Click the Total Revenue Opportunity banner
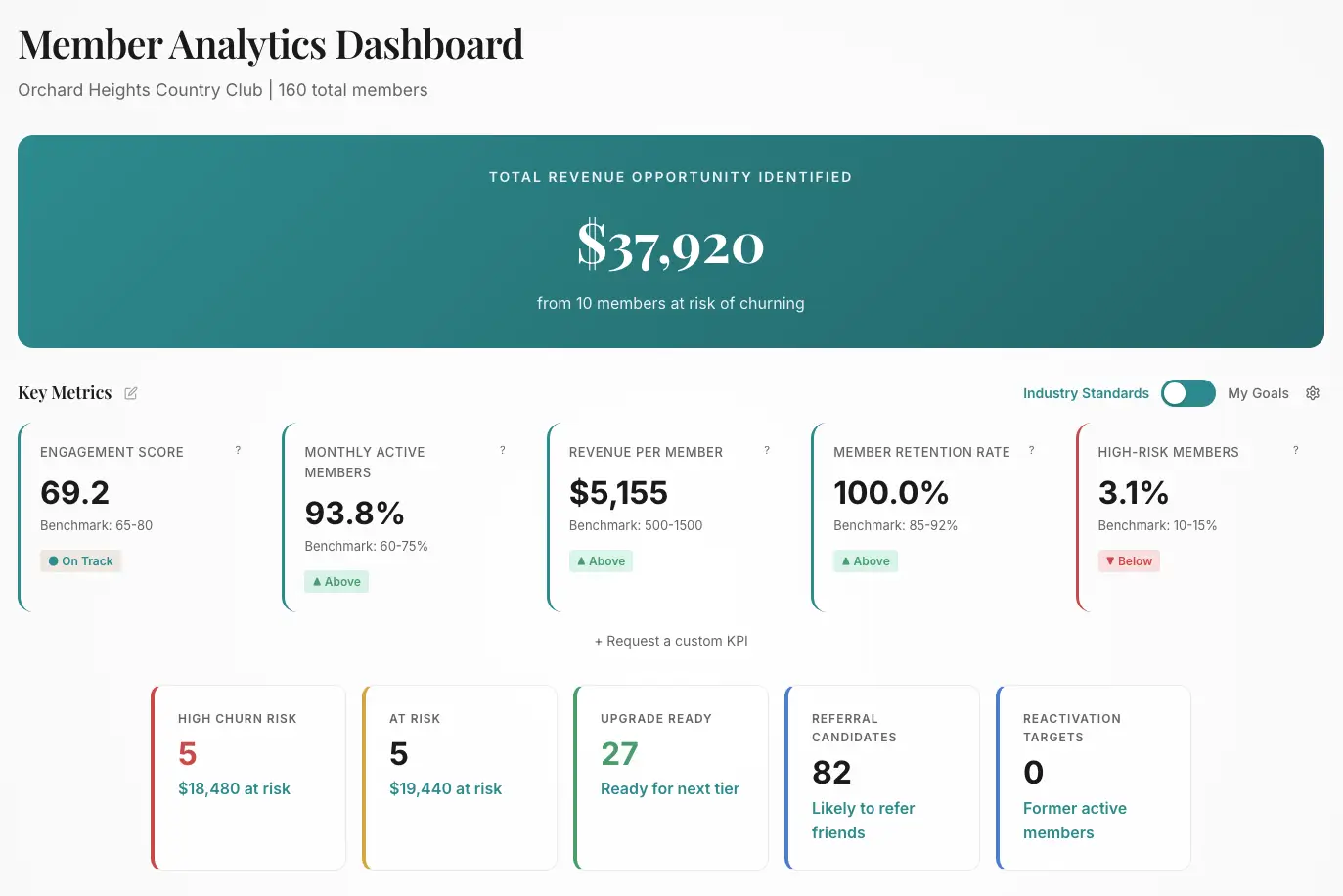Image resolution: width=1343 pixels, height=896 pixels. [671, 241]
